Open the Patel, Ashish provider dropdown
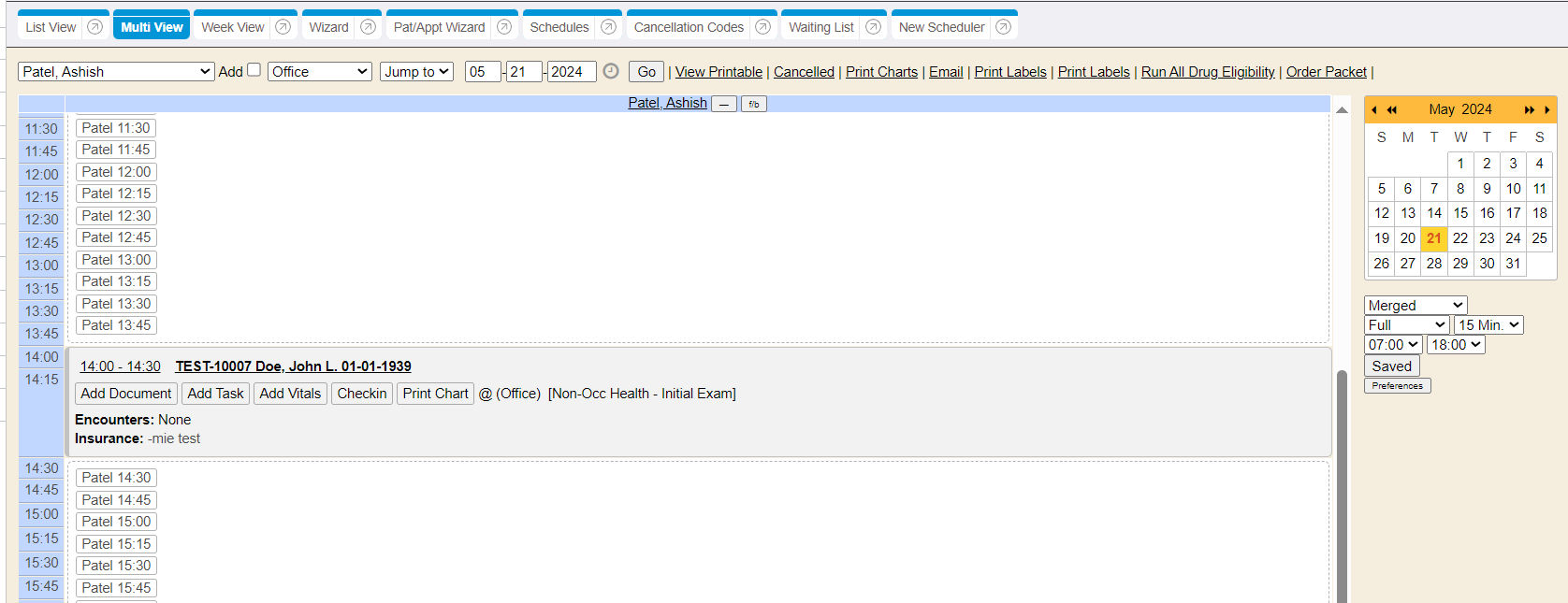This screenshot has height=603, width=1568. coord(116,72)
